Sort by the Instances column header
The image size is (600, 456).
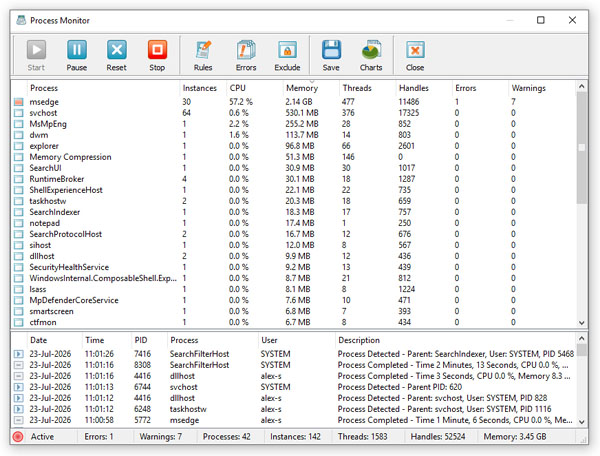tap(203, 88)
